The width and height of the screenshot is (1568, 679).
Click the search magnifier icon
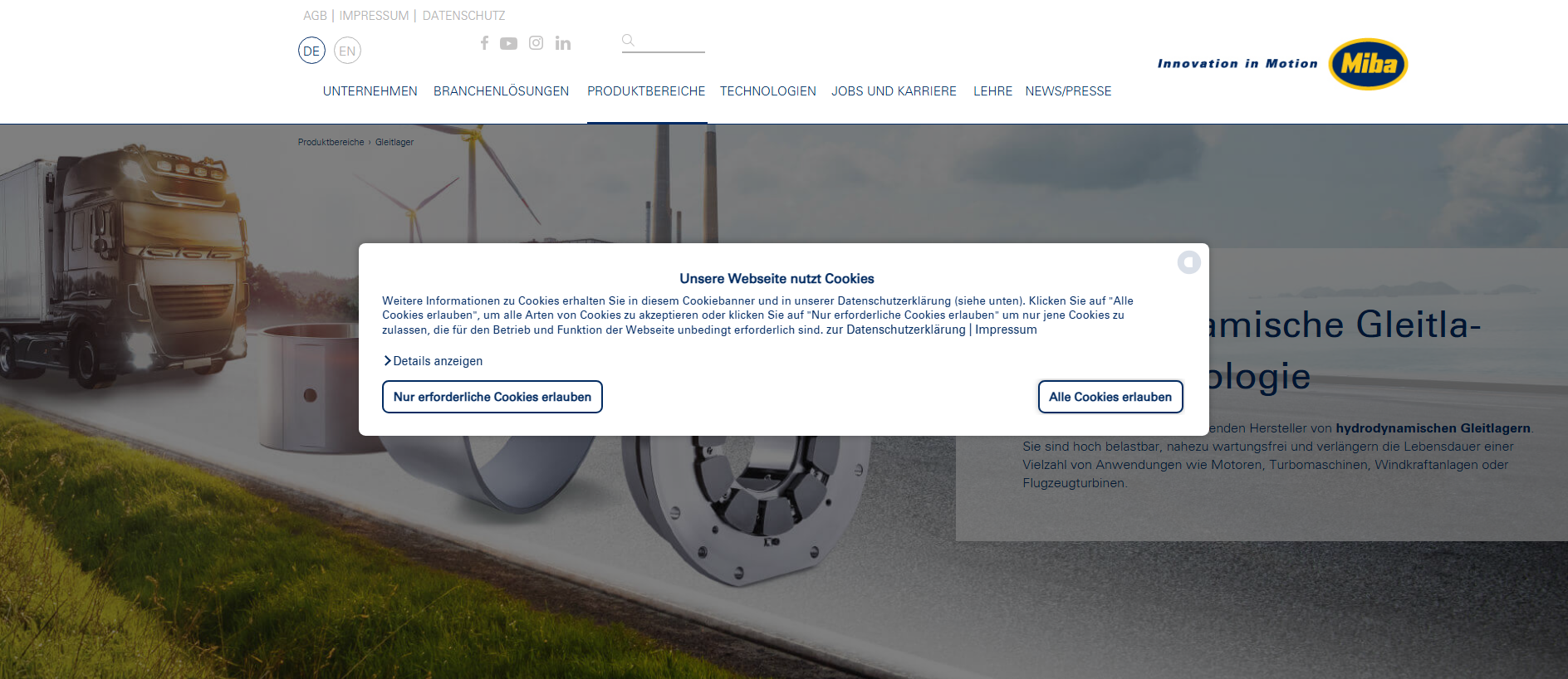pyautogui.click(x=628, y=40)
